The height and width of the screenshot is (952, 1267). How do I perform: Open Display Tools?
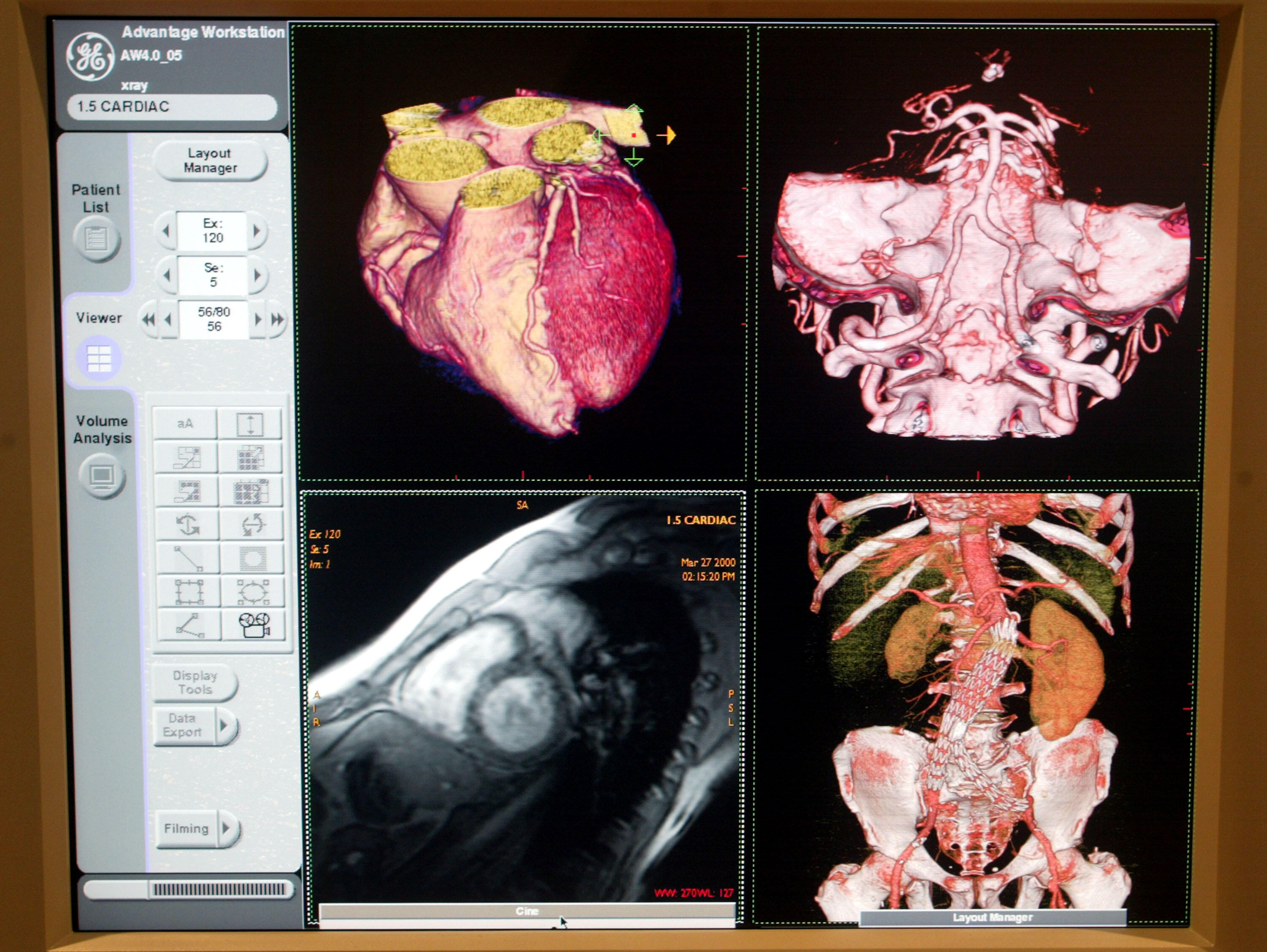coord(195,682)
